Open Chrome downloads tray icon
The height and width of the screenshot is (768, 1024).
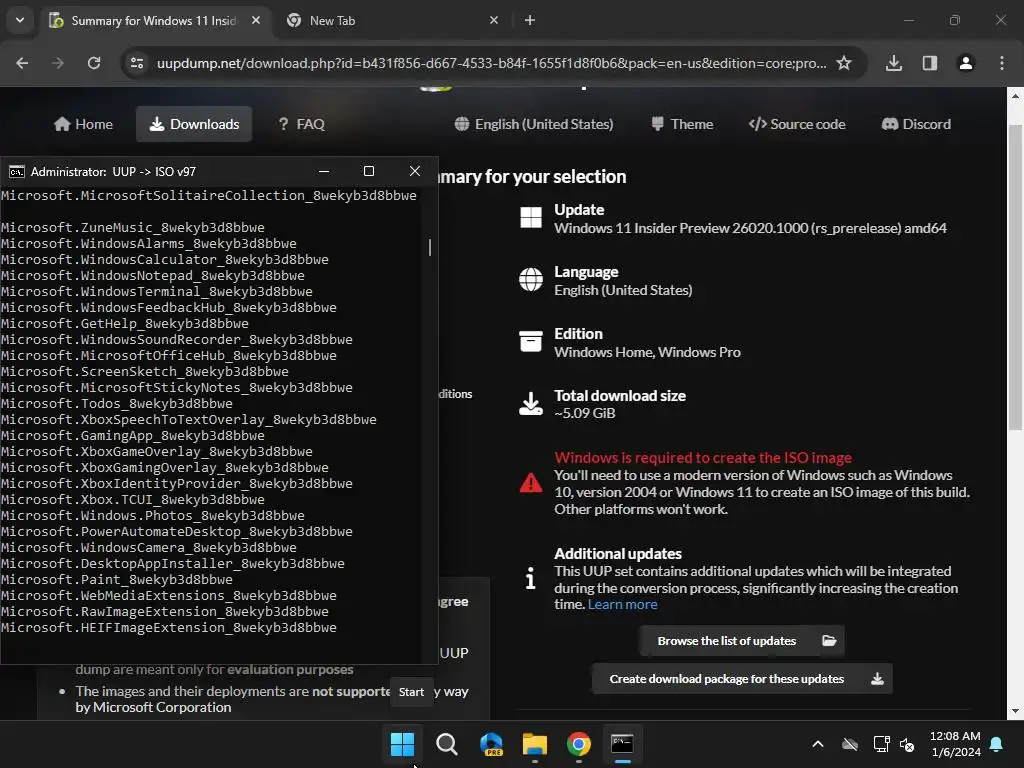893,63
